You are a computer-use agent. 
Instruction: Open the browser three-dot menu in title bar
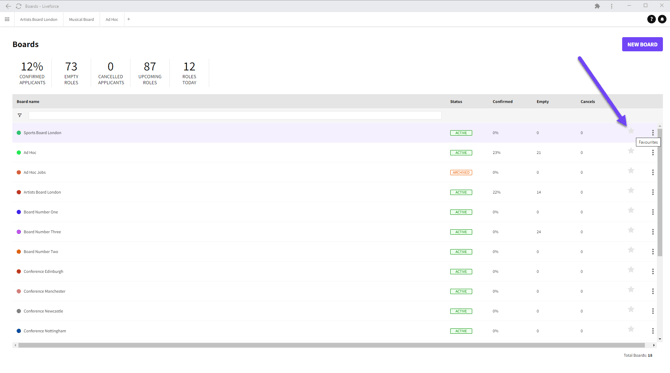pyautogui.click(x=611, y=6)
